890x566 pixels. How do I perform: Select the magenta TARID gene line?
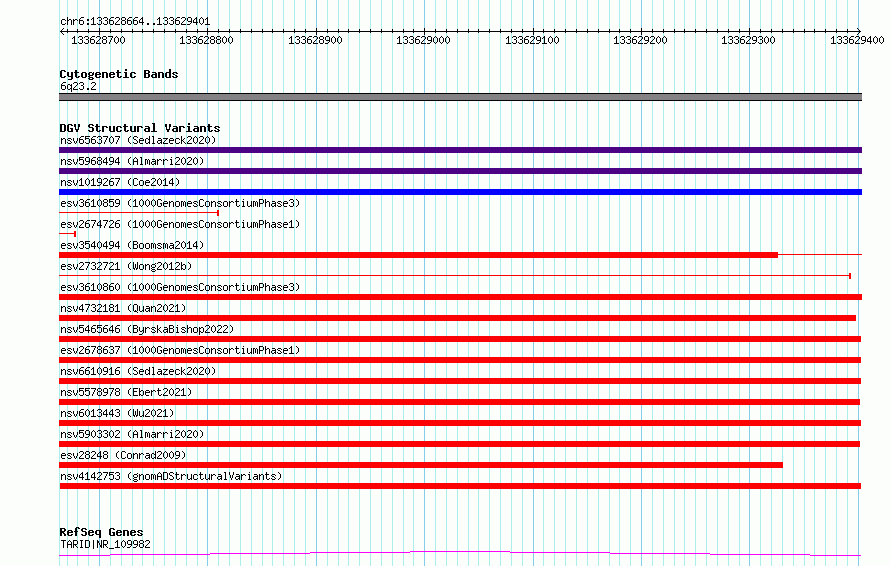point(460,554)
